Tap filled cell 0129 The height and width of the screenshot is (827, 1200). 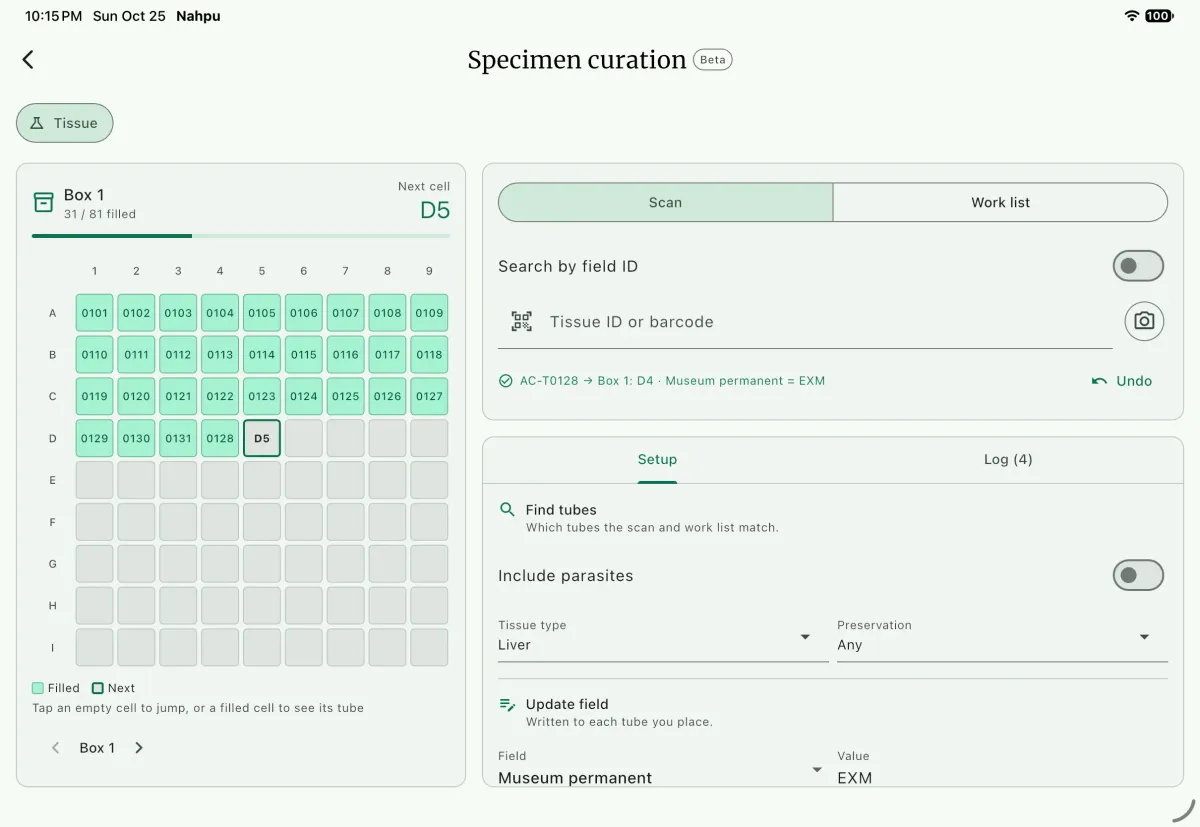95,438
